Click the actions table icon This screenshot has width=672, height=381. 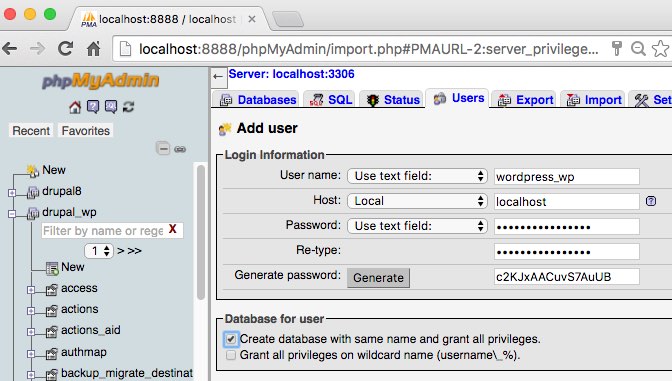coord(51,311)
